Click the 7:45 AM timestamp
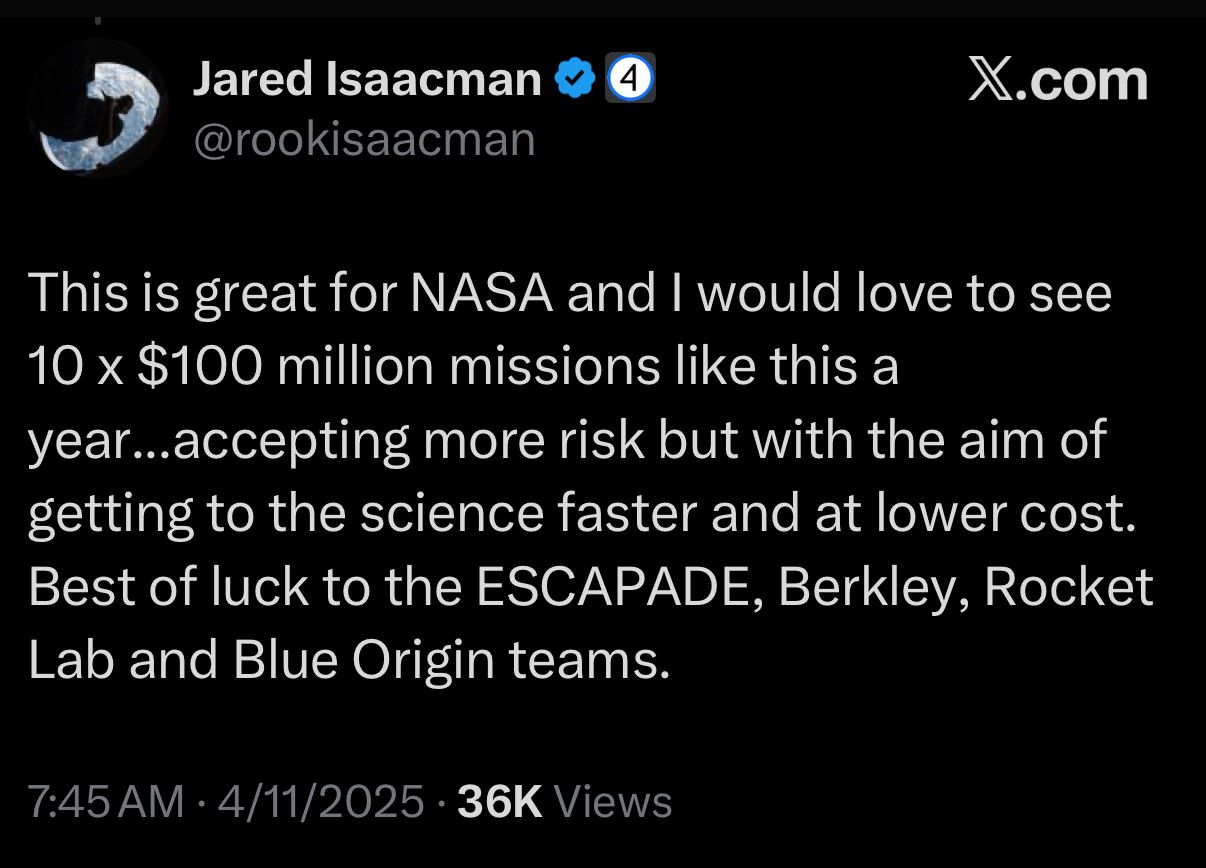This screenshot has height=868, width=1206. [106, 802]
